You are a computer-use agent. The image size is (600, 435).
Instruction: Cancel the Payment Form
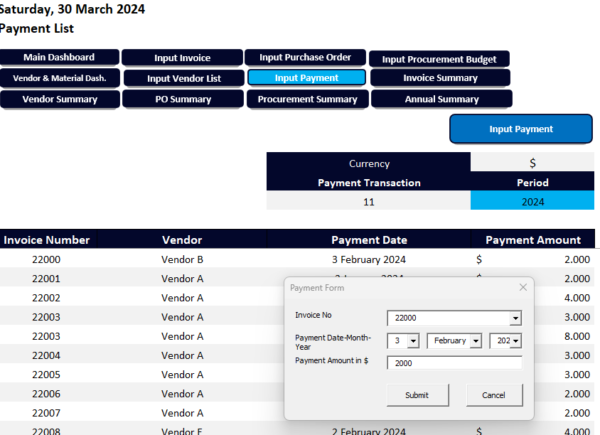(494, 395)
